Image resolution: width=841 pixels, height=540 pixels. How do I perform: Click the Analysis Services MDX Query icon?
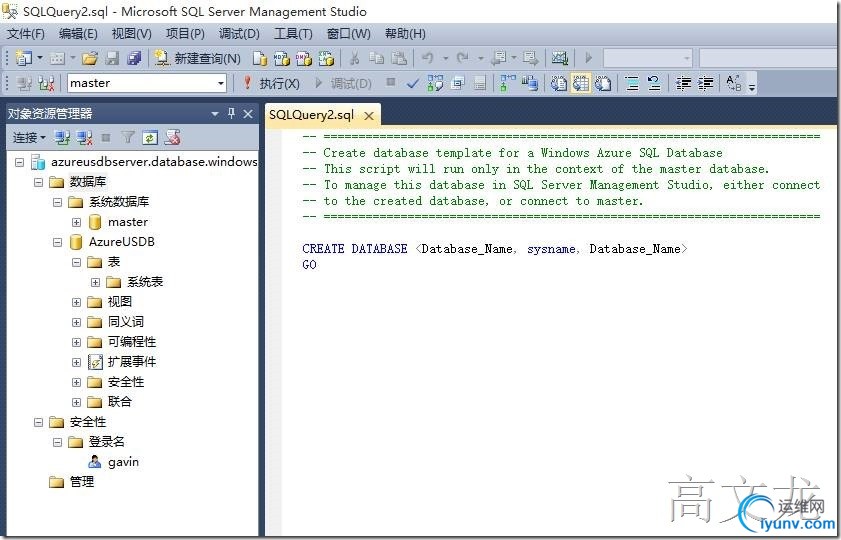pyautogui.click(x=282, y=58)
